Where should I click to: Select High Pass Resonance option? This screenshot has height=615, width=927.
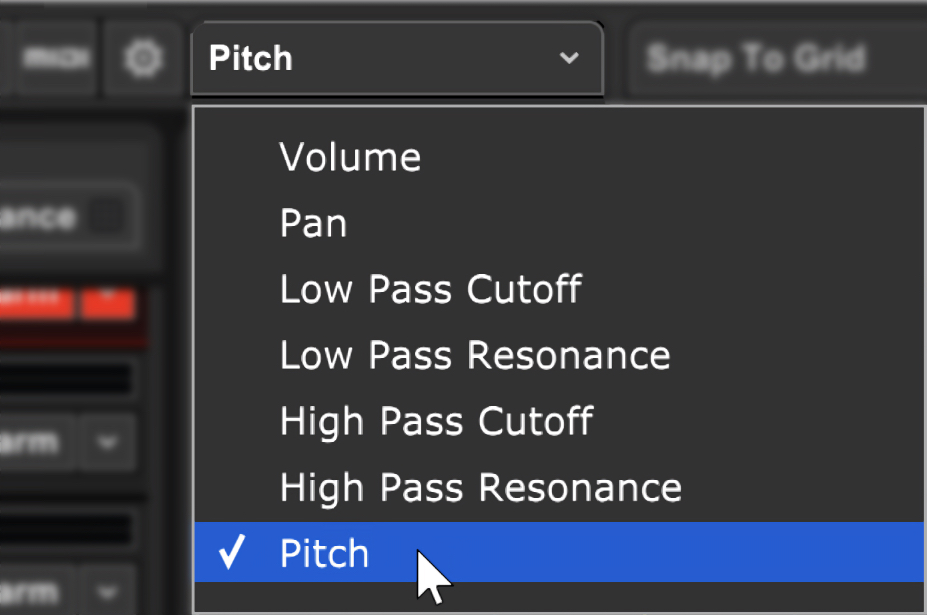(559, 488)
